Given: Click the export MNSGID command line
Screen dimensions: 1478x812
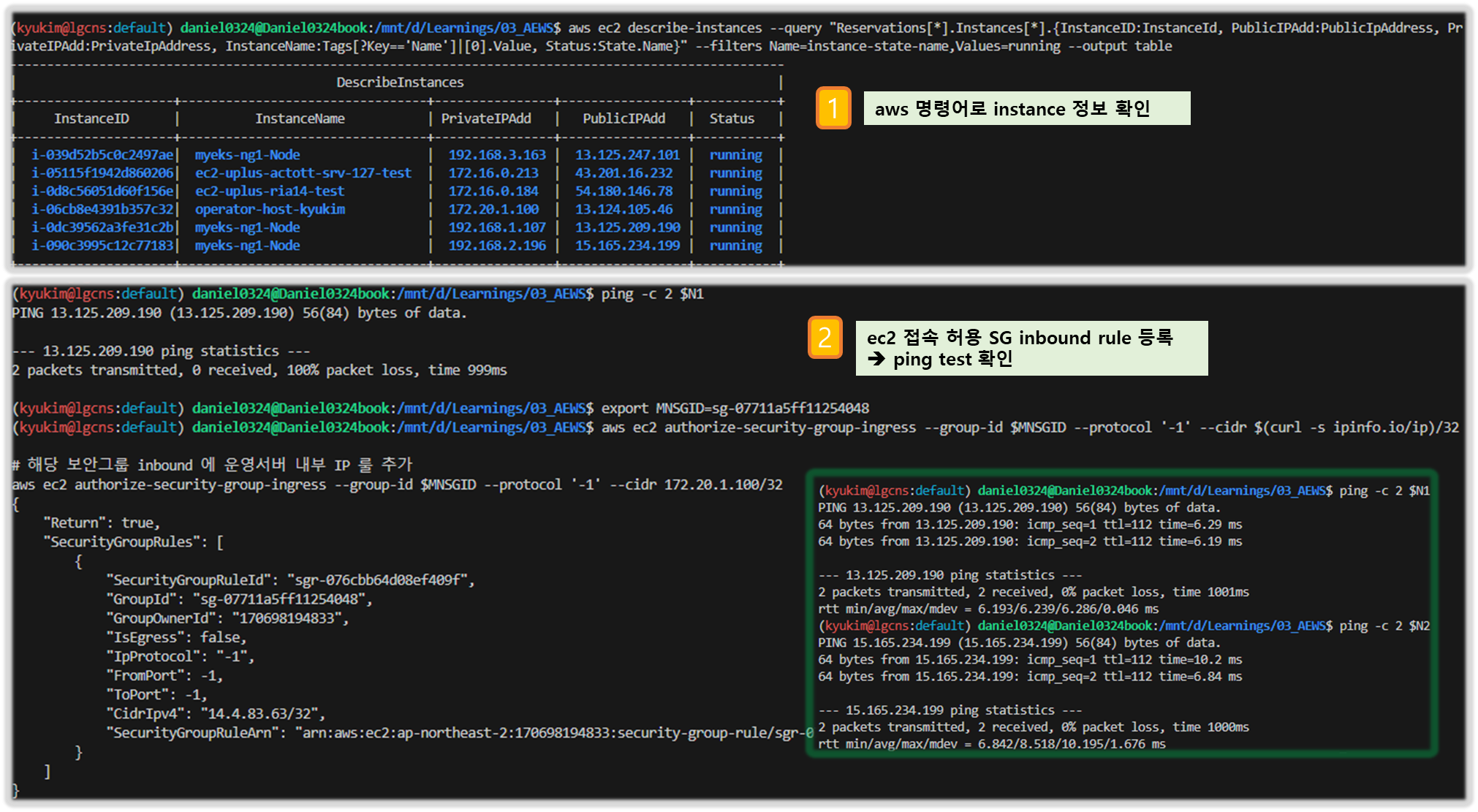Looking at the screenshot, I should click(735, 409).
